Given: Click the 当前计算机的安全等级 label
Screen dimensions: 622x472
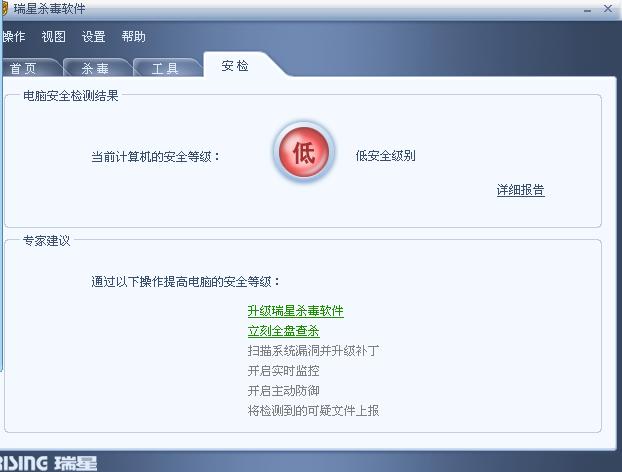Looking at the screenshot, I should point(156,157).
